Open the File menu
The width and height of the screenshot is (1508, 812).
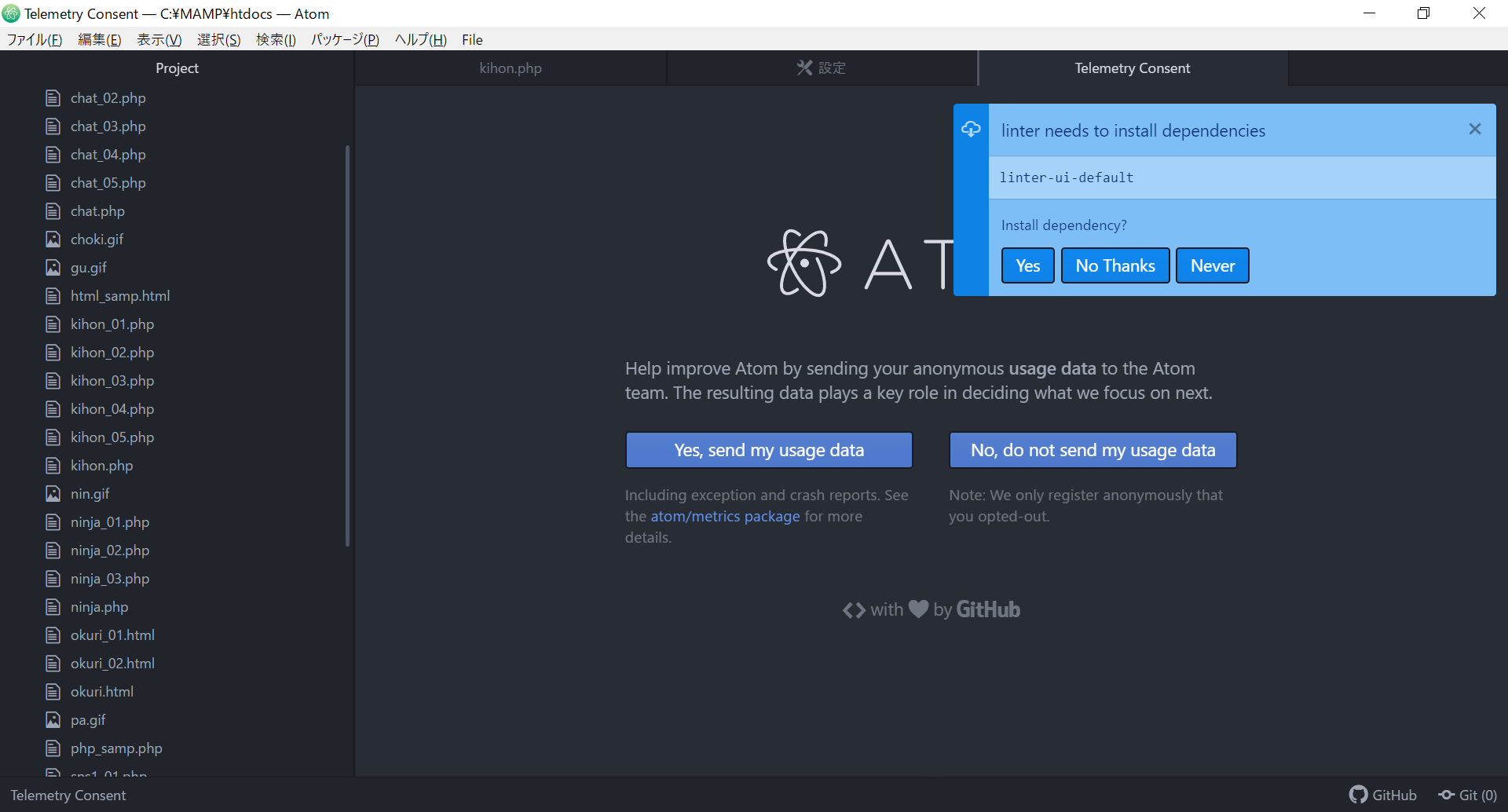[472, 39]
